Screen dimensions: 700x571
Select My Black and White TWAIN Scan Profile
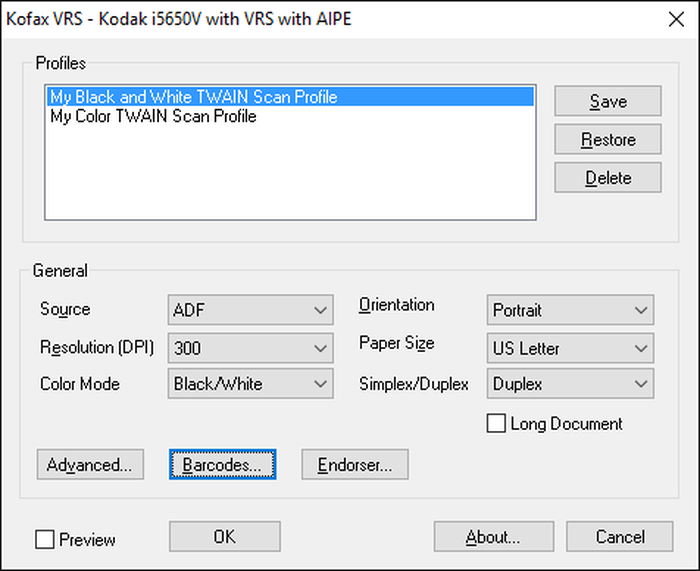pyautogui.click(x=290, y=97)
